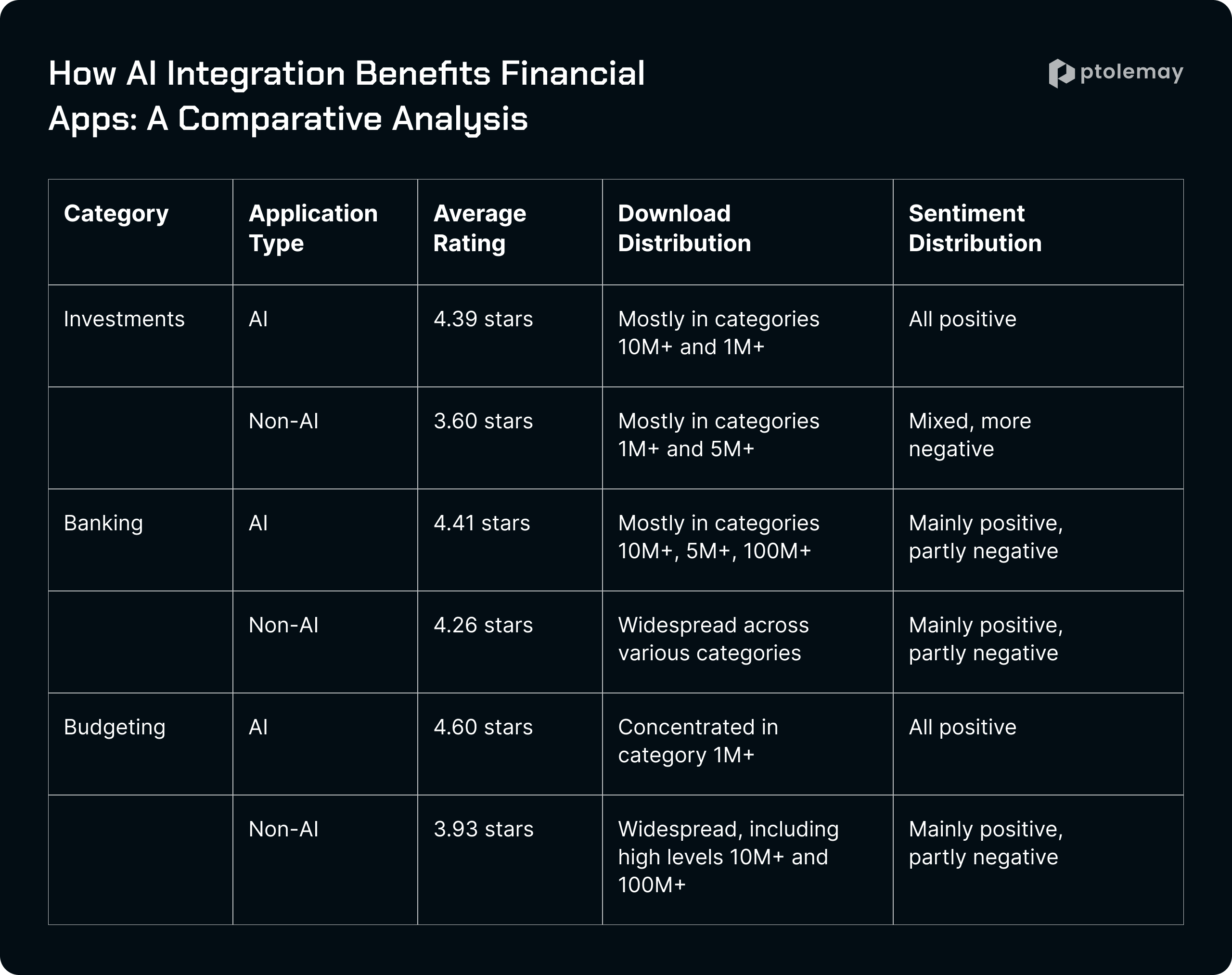Select the 'Mixed, more negative' sentiment cell
The image size is (1232, 975).
pyautogui.click(x=1038, y=438)
